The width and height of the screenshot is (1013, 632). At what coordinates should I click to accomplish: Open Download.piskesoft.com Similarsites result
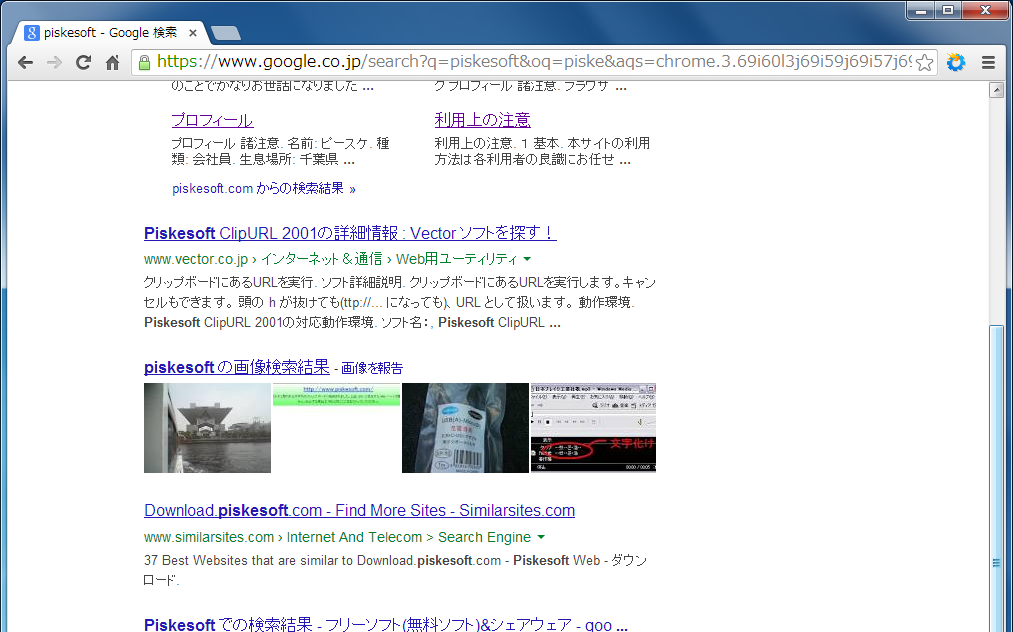[359, 511]
